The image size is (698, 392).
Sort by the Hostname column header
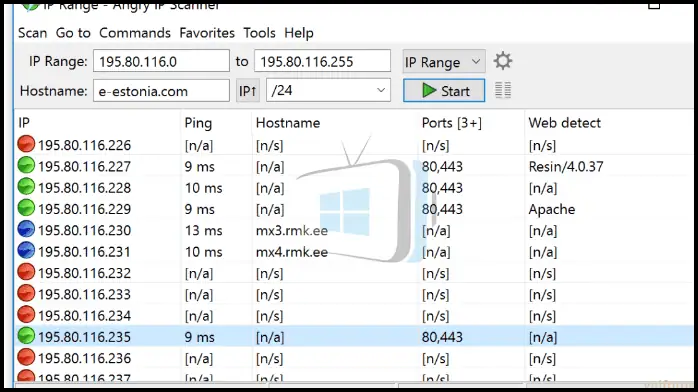[288, 123]
